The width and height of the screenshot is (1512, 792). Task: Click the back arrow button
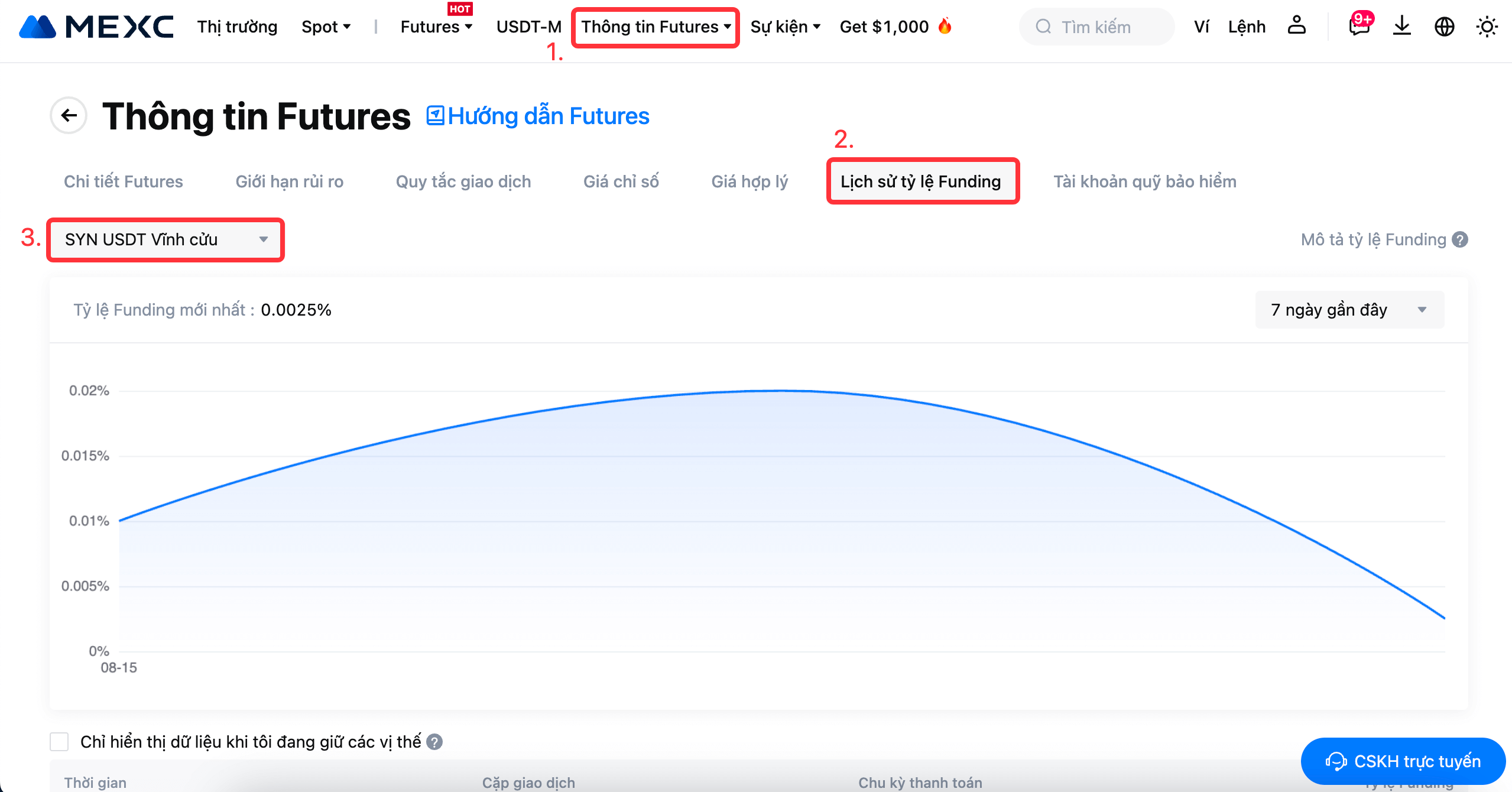pos(69,115)
